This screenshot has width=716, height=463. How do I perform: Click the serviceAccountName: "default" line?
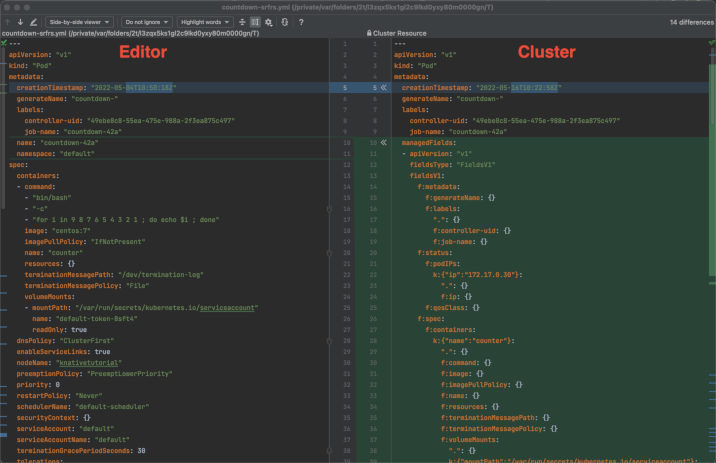(x=73, y=440)
